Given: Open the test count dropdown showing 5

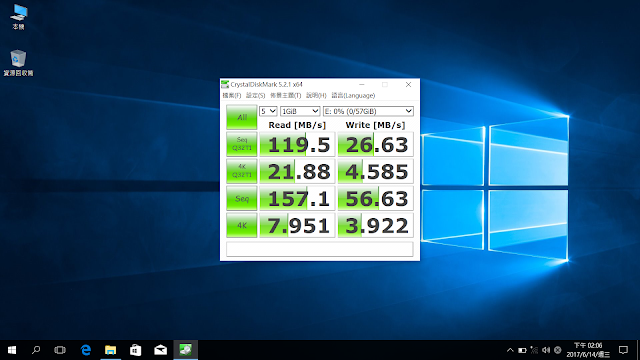Looking at the screenshot, I should pos(268,111).
